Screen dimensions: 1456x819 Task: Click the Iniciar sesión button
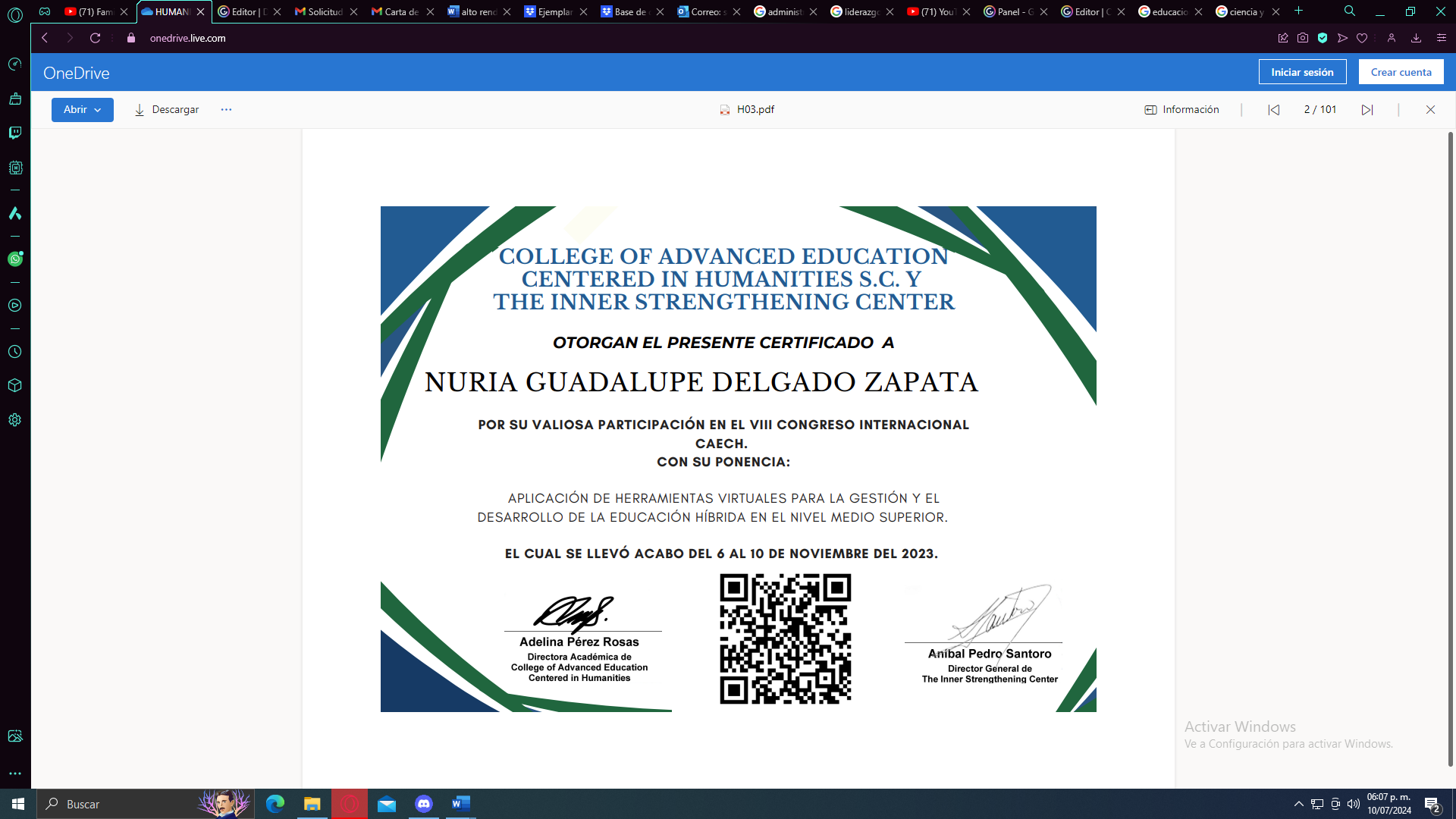tap(1302, 72)
